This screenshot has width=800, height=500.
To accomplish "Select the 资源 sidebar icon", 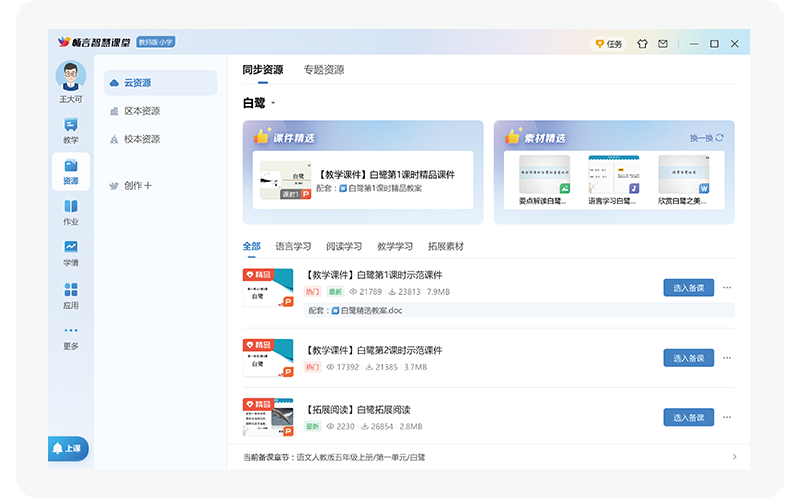I will (x=71, y=172).
